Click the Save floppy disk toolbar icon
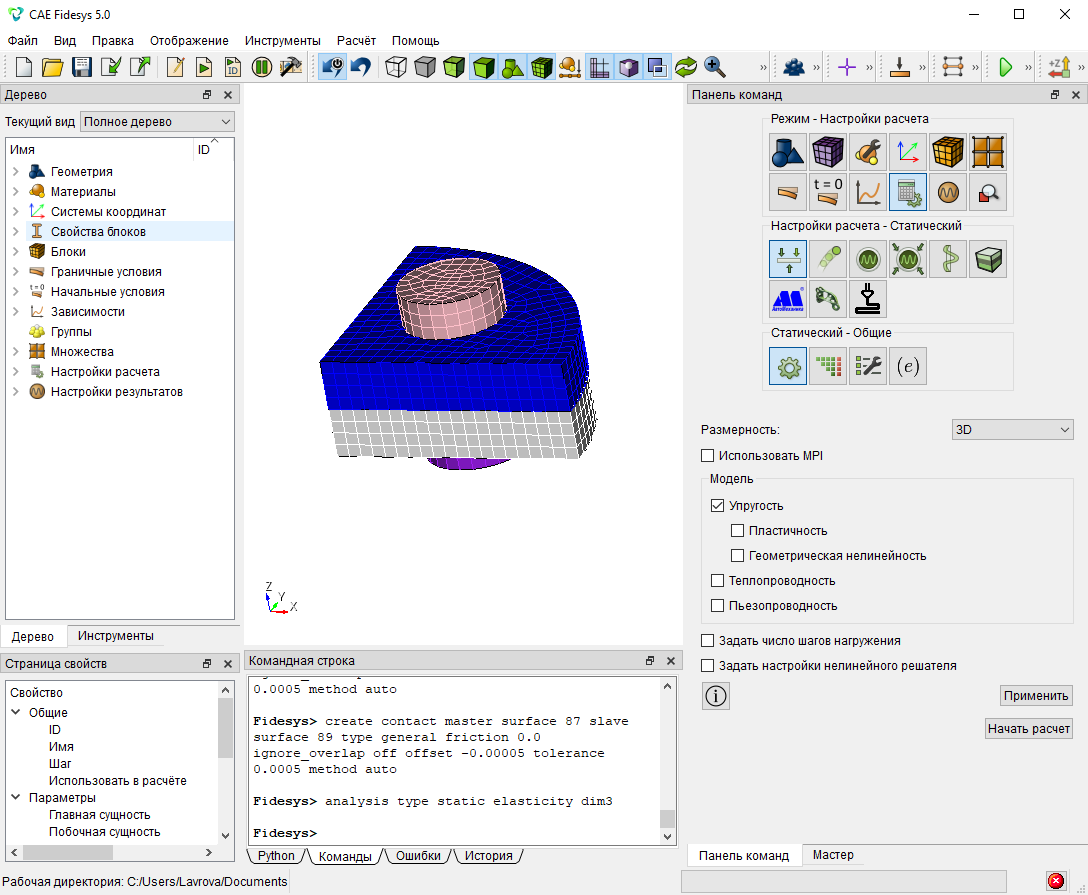 [82, 67]
